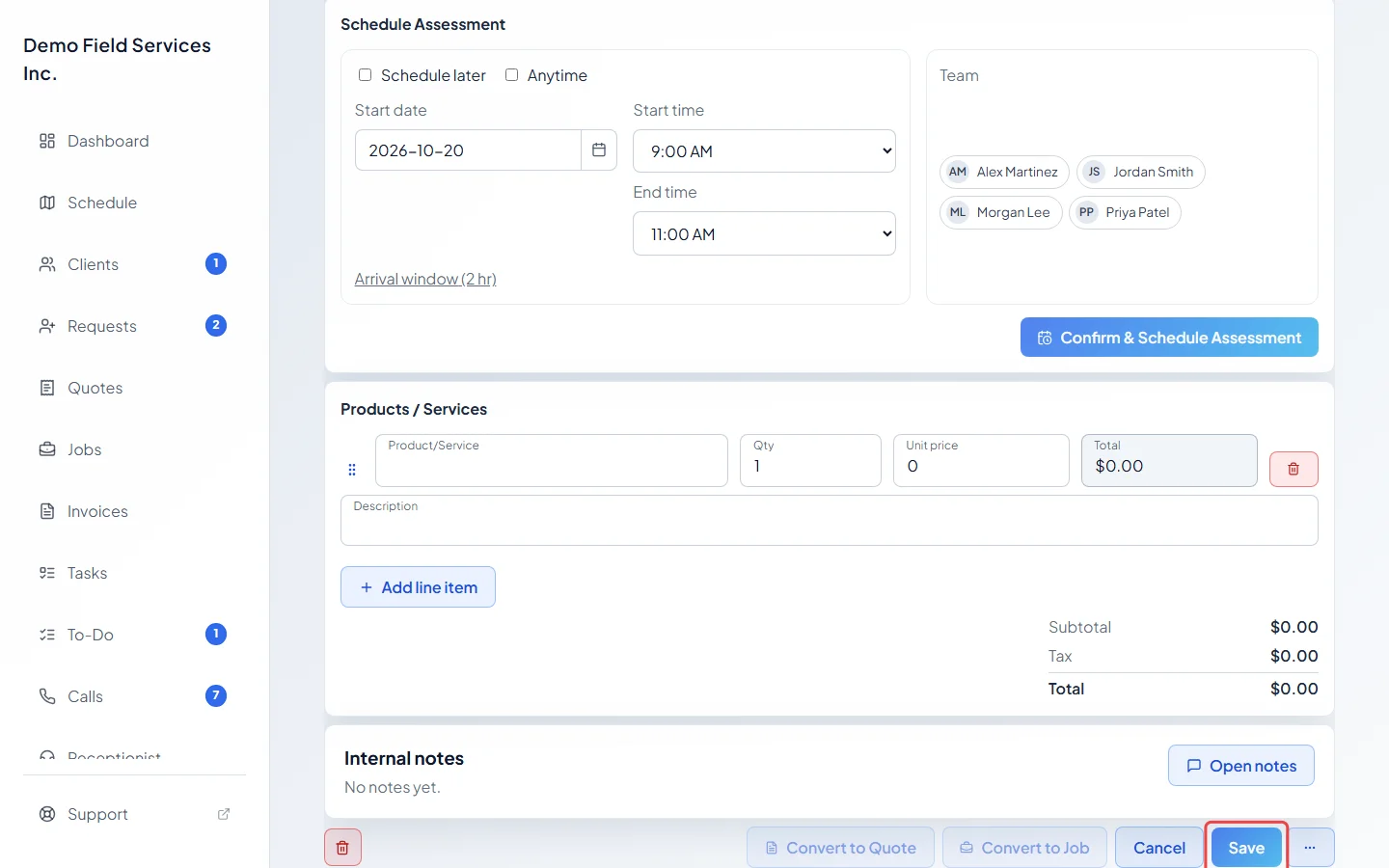Go to Dashboard in sidebar menu

(x=108, y=141)
